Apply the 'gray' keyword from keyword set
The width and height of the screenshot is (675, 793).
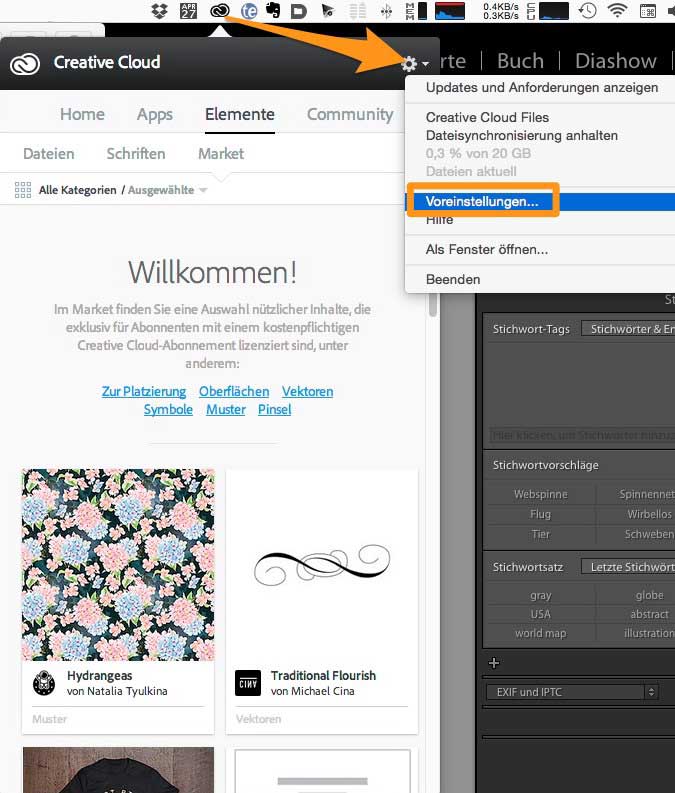tap(541, 595)
